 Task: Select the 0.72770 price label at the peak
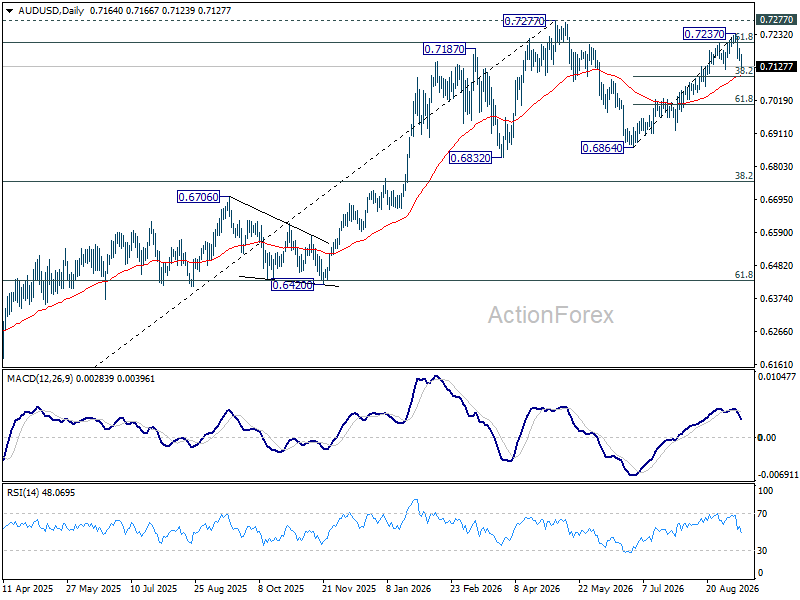pos(524,21)
